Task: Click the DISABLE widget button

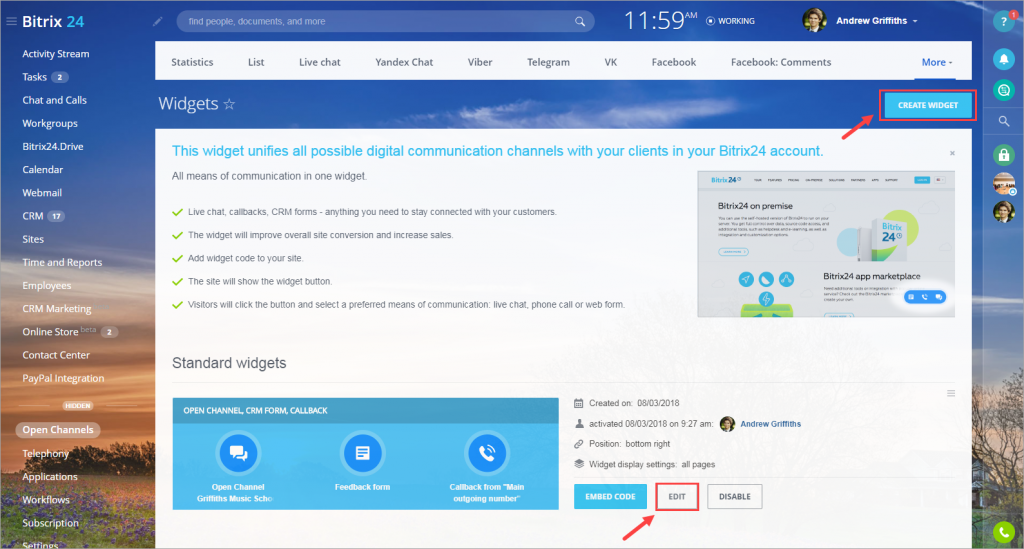Action: tap(735, 497)
